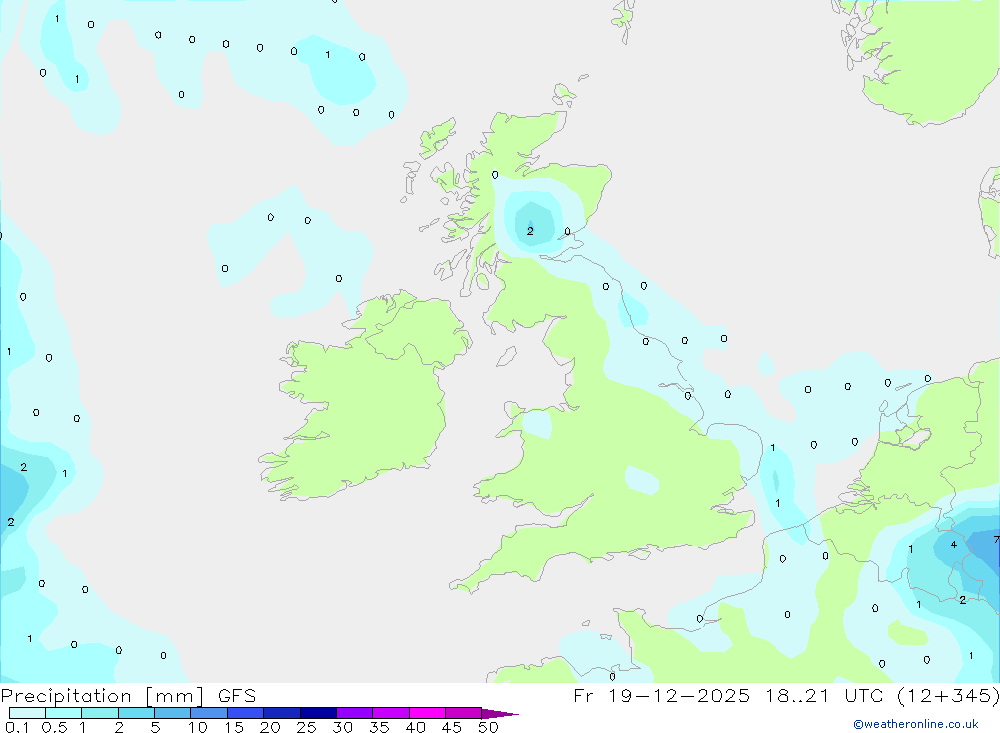Pick the 10–15 mm legend color swatch
The height and width of the screenshot is (733, 1000).
[209, 713]
